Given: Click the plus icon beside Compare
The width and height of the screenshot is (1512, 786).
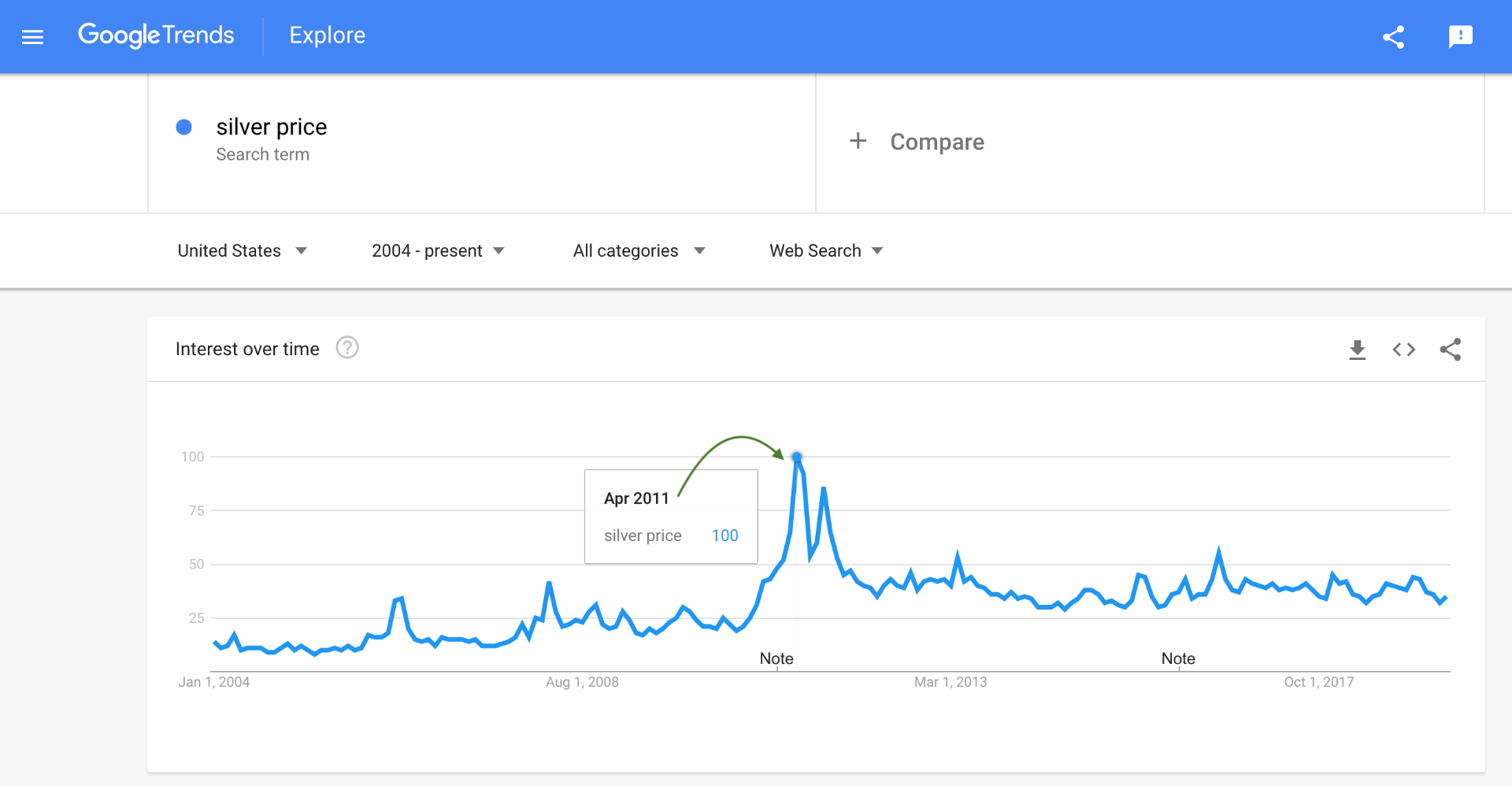Looking at the screenshot, I should tap(858, 141).
